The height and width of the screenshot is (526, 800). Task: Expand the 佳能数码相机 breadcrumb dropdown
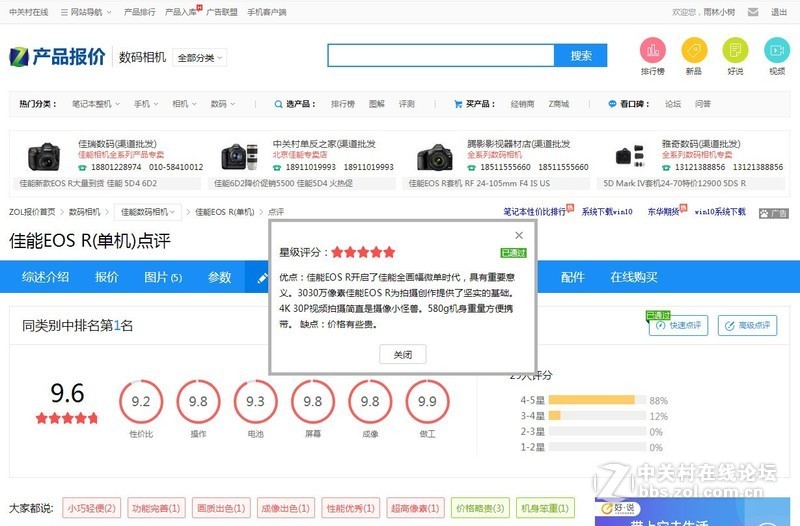click(x=148, y=212)
